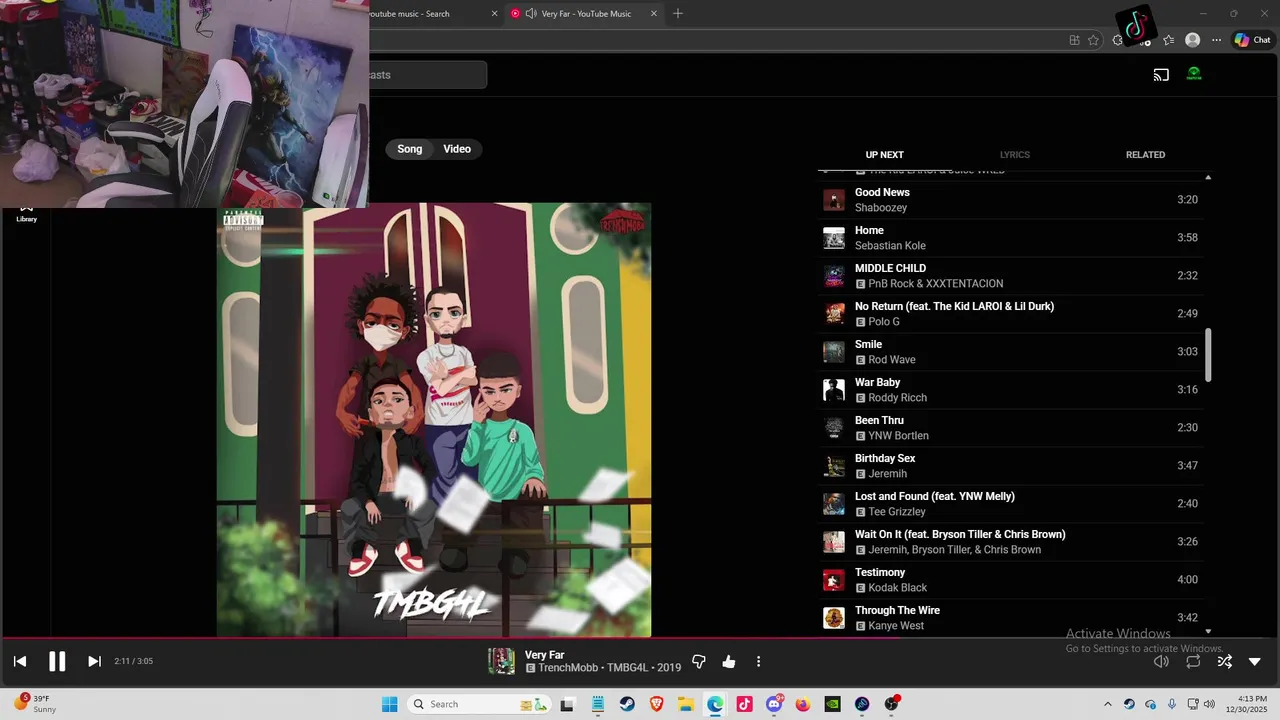
Task: Switch to the Video view
Action: point(457,149)
